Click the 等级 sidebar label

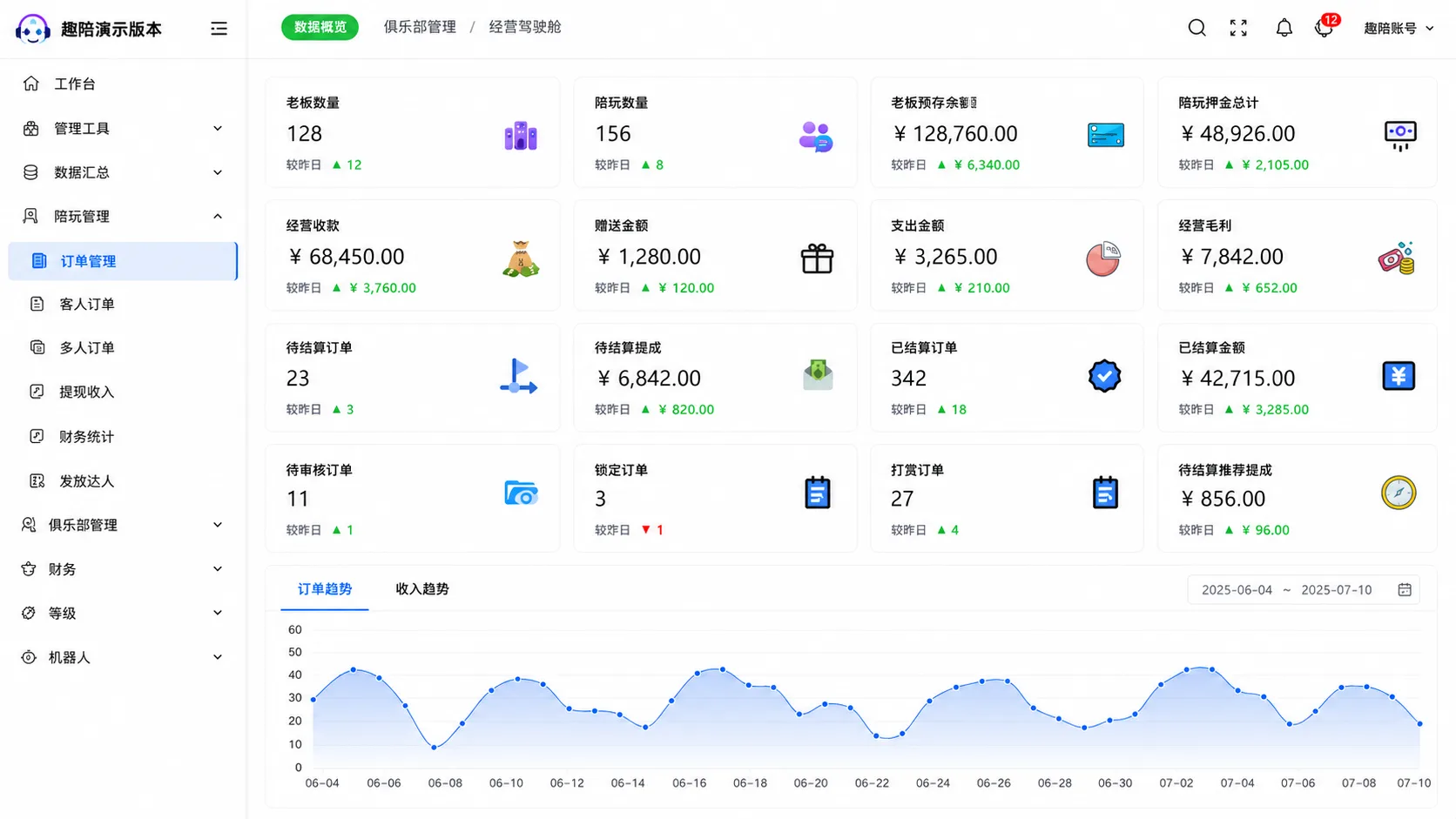tap(62, 614)
